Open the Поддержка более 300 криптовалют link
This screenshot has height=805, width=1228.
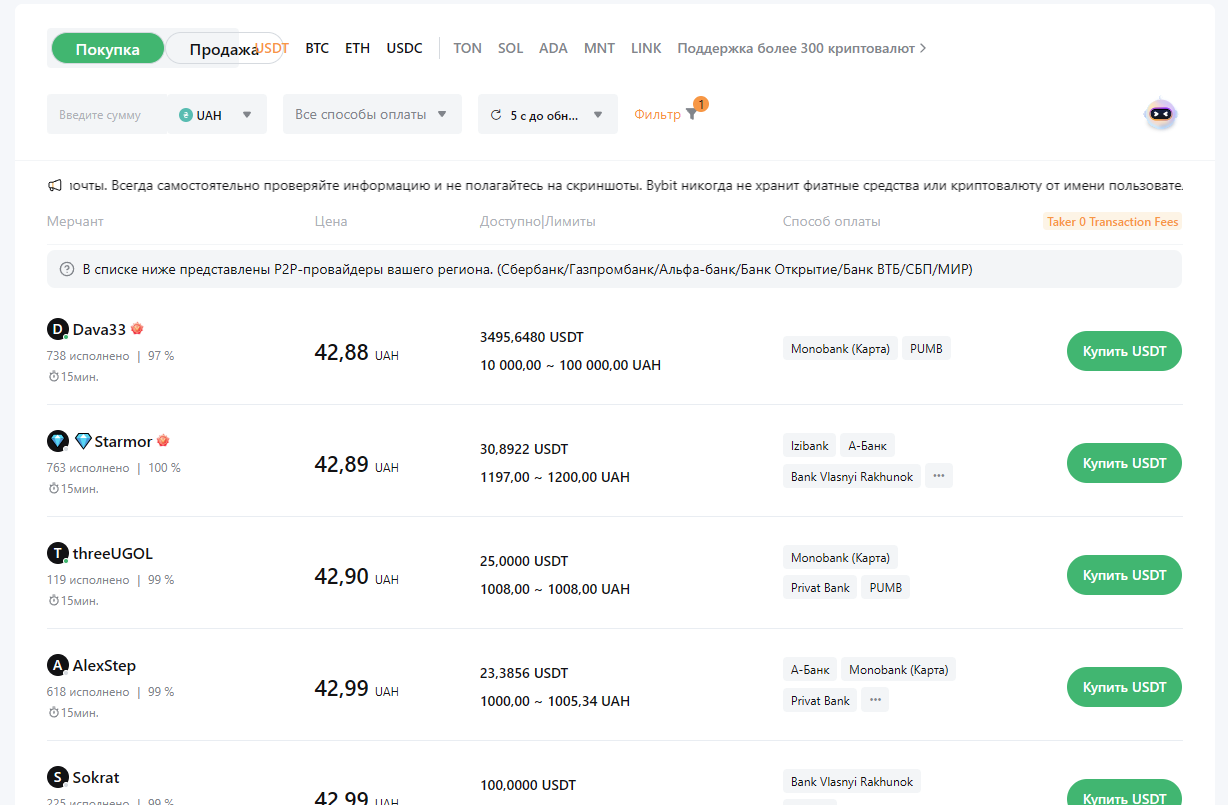pyautogui.click(x=800, y=47)
